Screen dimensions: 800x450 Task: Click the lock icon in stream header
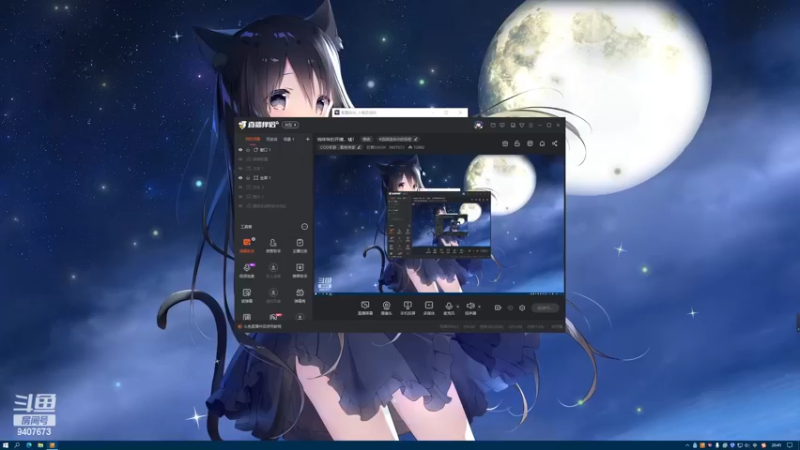(x=517, y=143)
